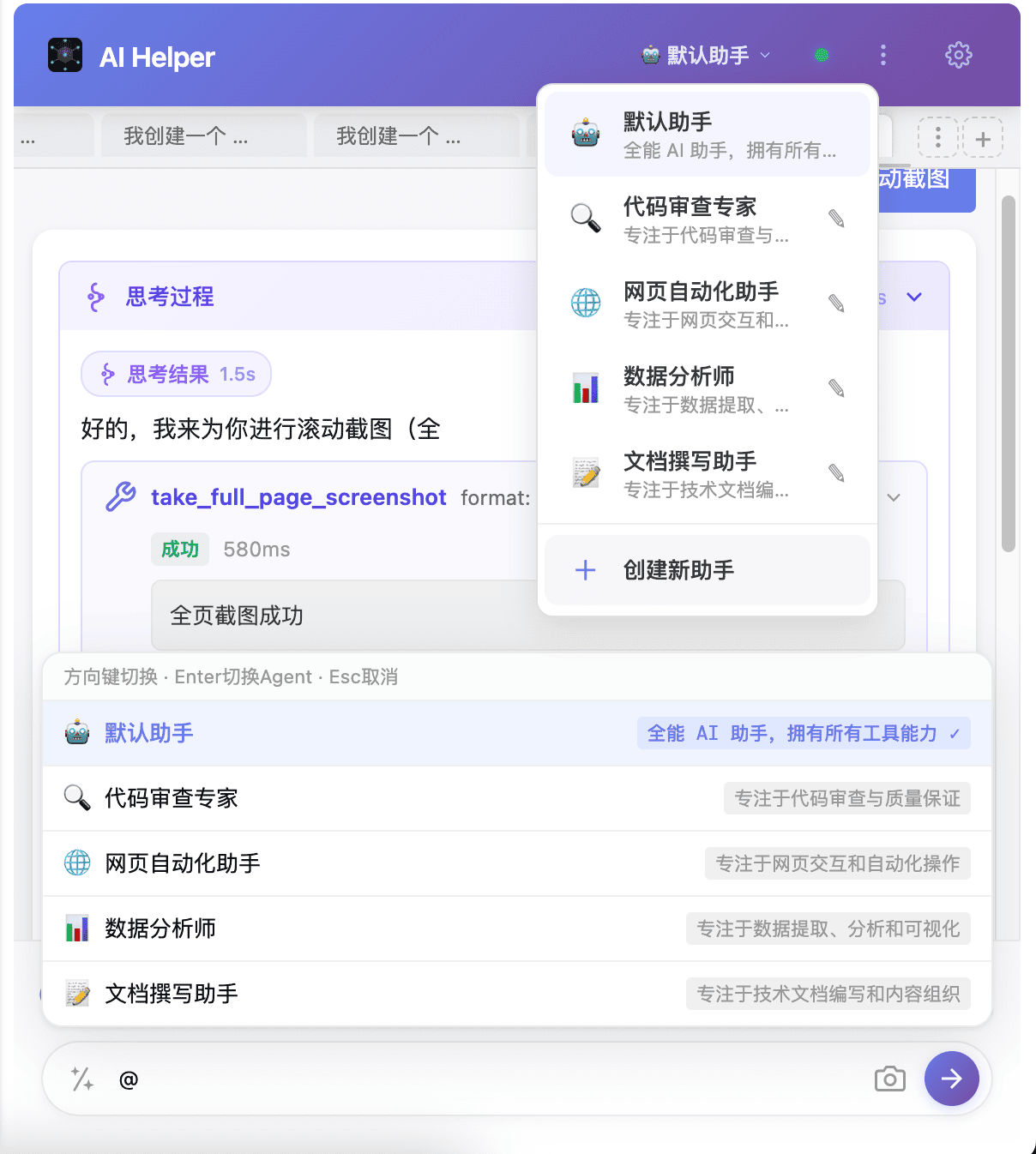The image size is (1036, 1154).
Task: Choose 文档撰写助手 in the @ mention list
Action: [x=517, y=995]
